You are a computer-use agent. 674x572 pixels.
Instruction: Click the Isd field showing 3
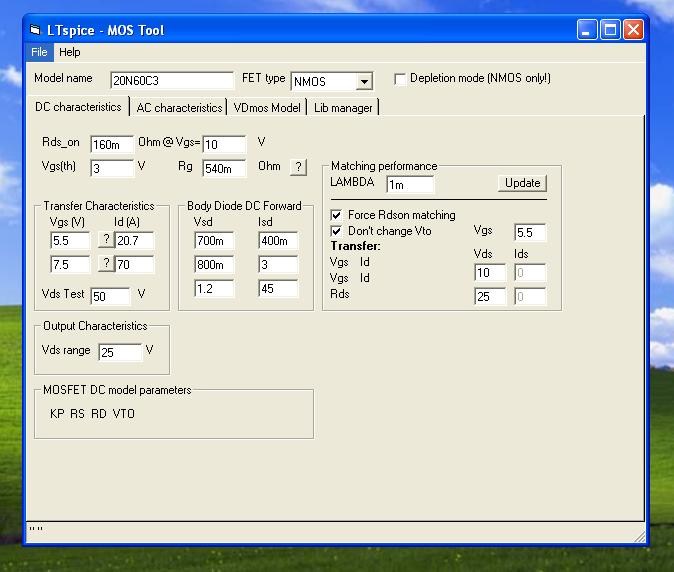pyautogui.click(x=278, y=264)
